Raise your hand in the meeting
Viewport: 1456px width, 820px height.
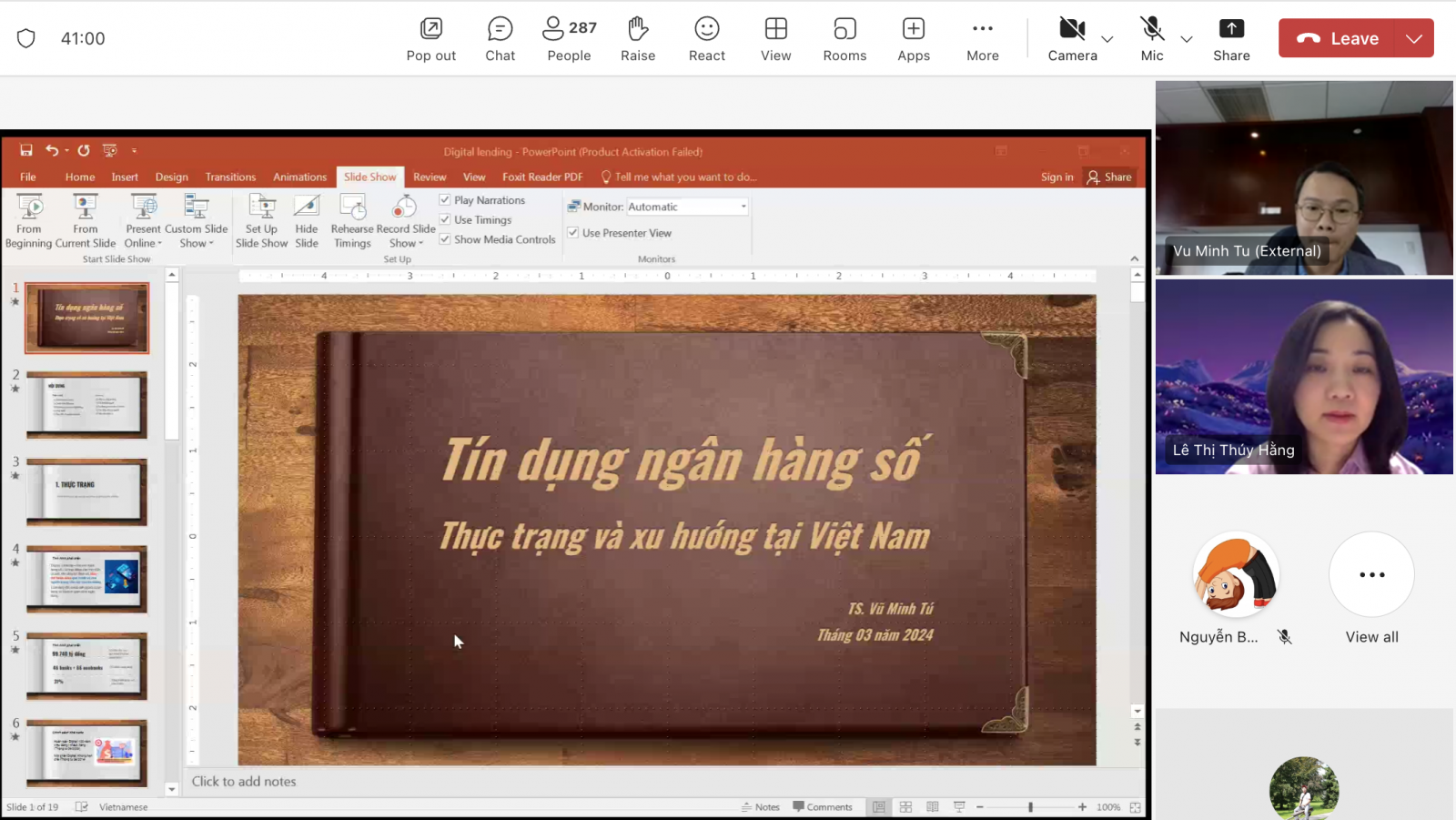pyautogui.click(x=638, y=39)
